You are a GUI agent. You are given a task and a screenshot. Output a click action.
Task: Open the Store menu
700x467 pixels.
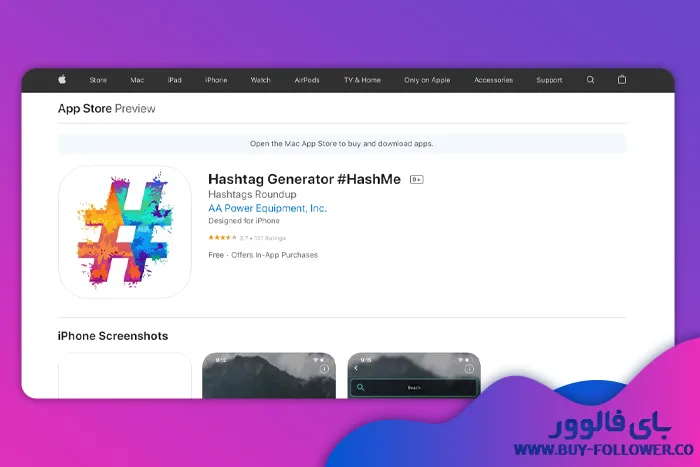coord(98,80)
